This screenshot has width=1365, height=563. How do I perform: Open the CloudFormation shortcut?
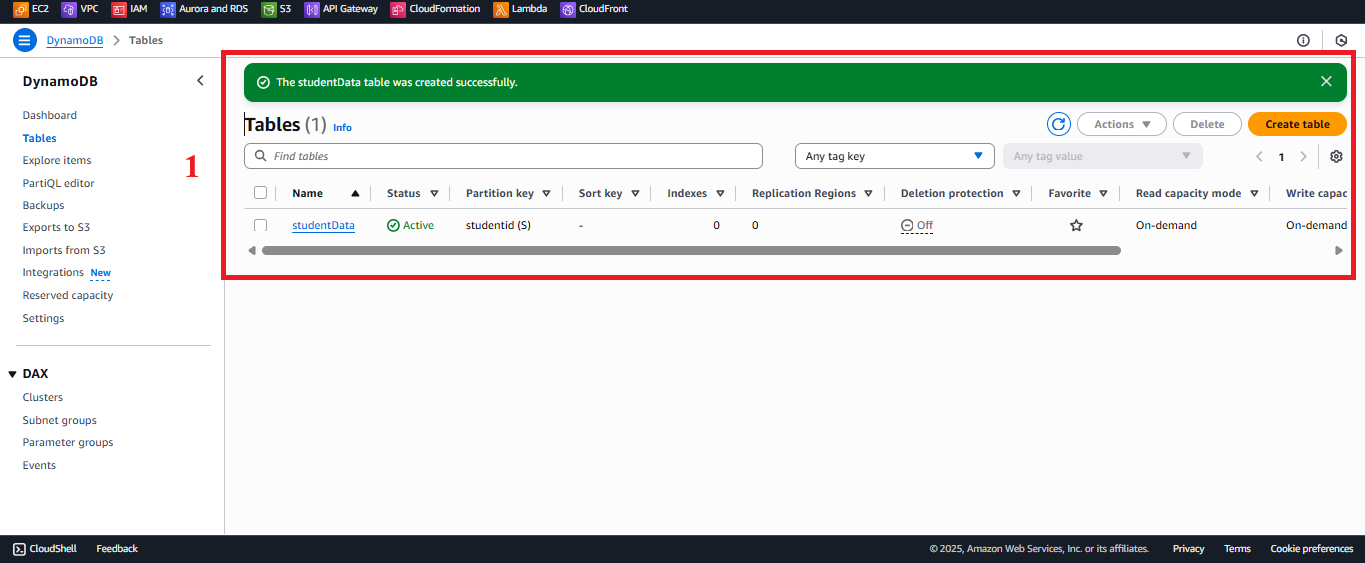(435, 9)
